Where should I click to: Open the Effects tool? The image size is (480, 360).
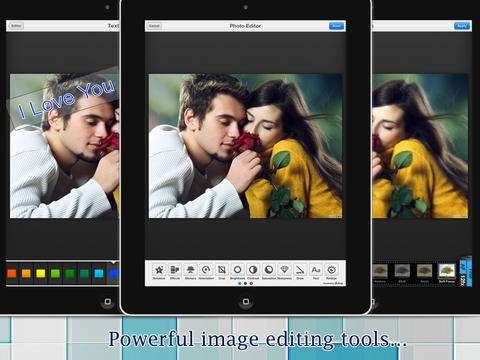[x=175, y=271]
